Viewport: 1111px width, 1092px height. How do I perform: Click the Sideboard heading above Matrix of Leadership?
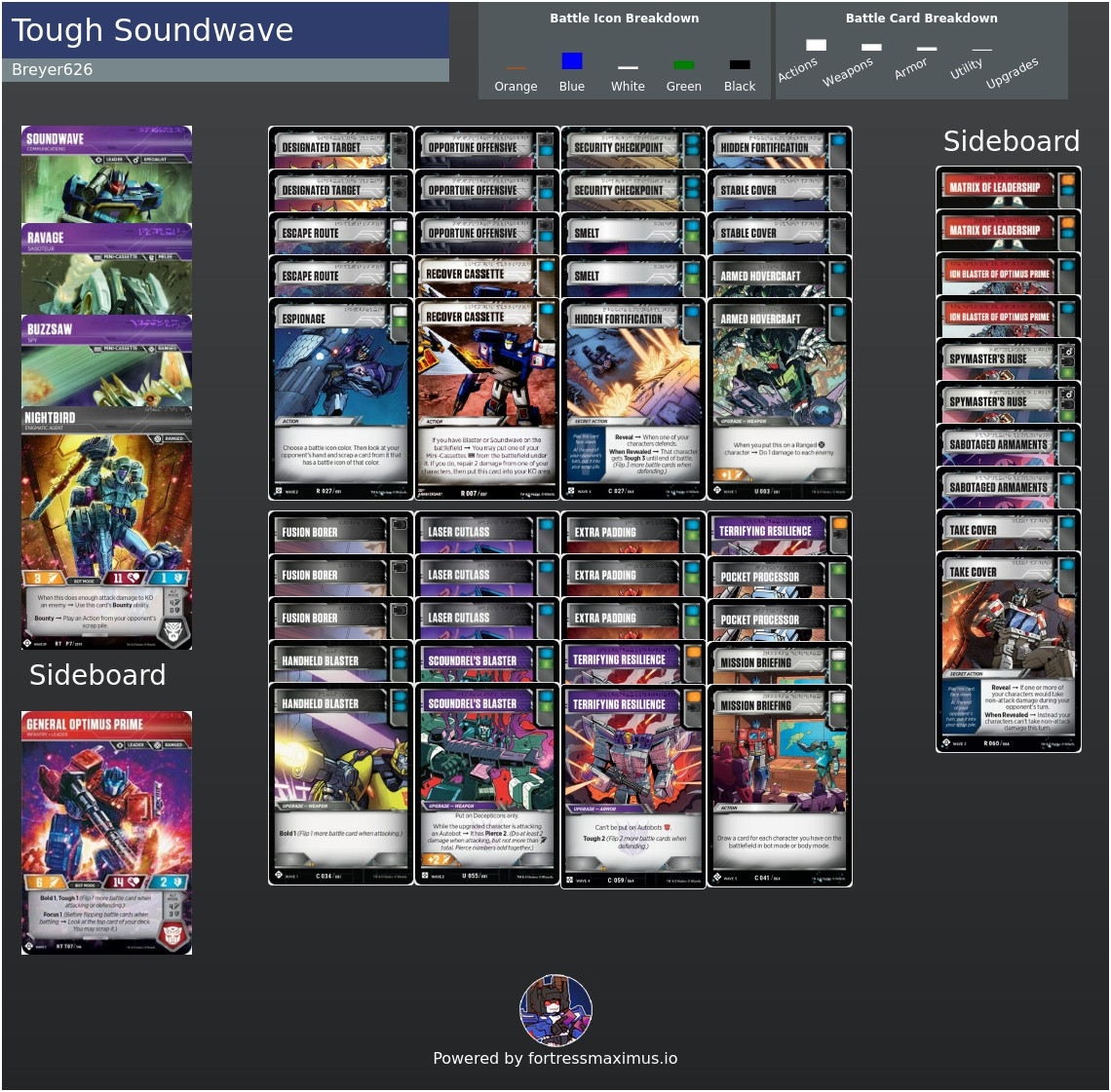point(1011,141)
